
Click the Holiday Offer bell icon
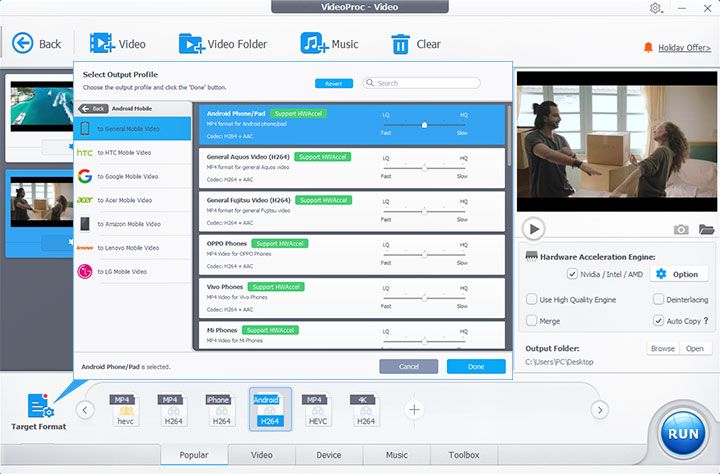[648, 47]
